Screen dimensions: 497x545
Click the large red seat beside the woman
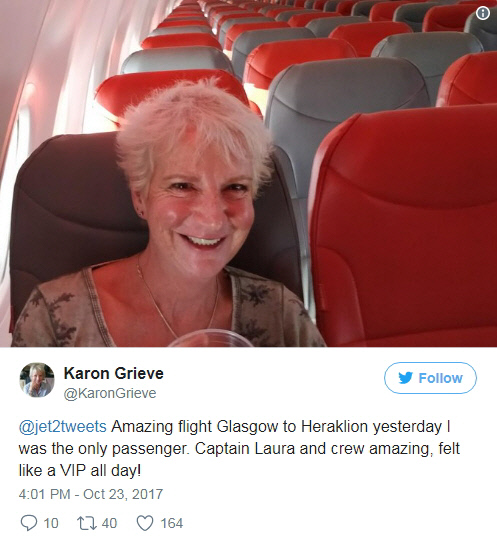(403, 229)
